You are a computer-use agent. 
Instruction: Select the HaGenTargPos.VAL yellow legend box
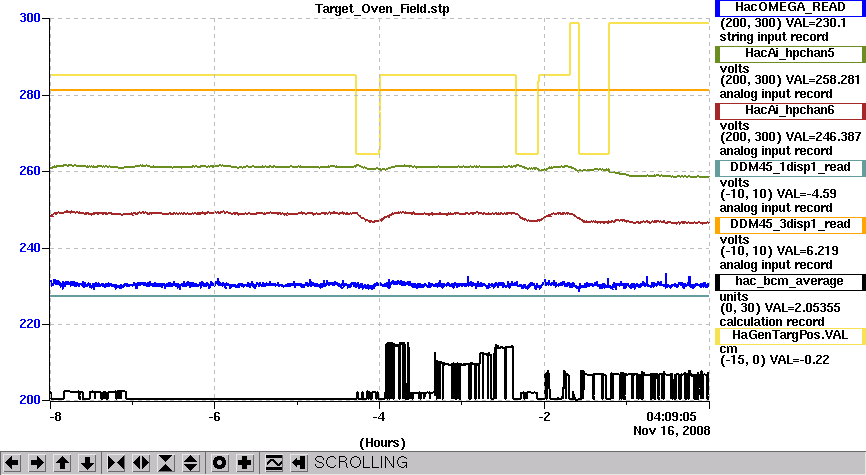pyautogui.click(x=790, y=335)
